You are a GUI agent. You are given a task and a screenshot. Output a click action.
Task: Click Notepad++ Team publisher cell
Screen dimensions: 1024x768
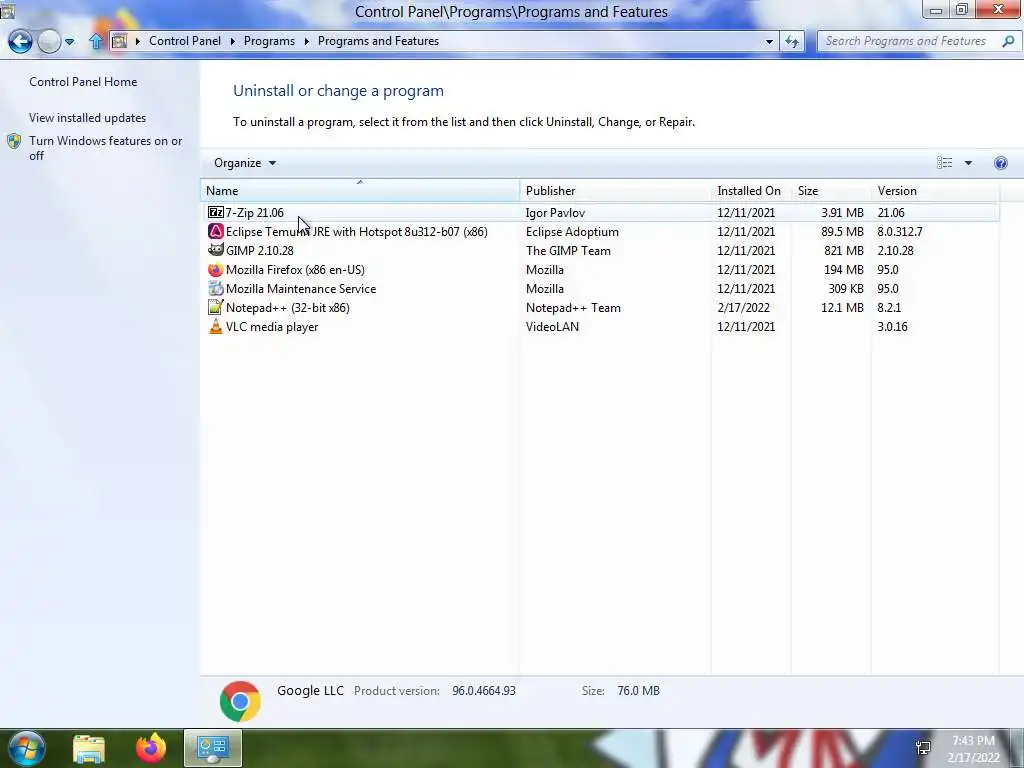573,308
